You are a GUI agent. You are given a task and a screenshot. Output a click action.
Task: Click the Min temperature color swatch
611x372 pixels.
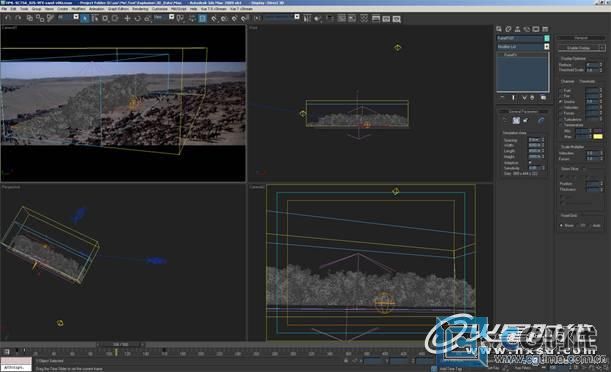[x=598, y=131]
